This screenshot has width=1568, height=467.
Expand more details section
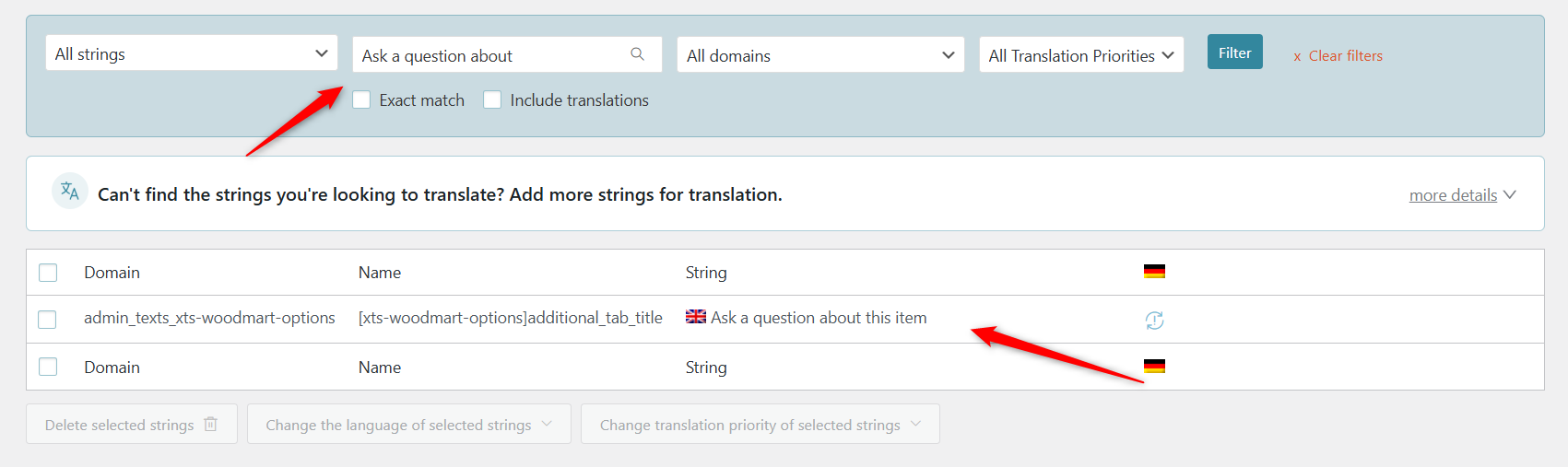click(1462, 194)
